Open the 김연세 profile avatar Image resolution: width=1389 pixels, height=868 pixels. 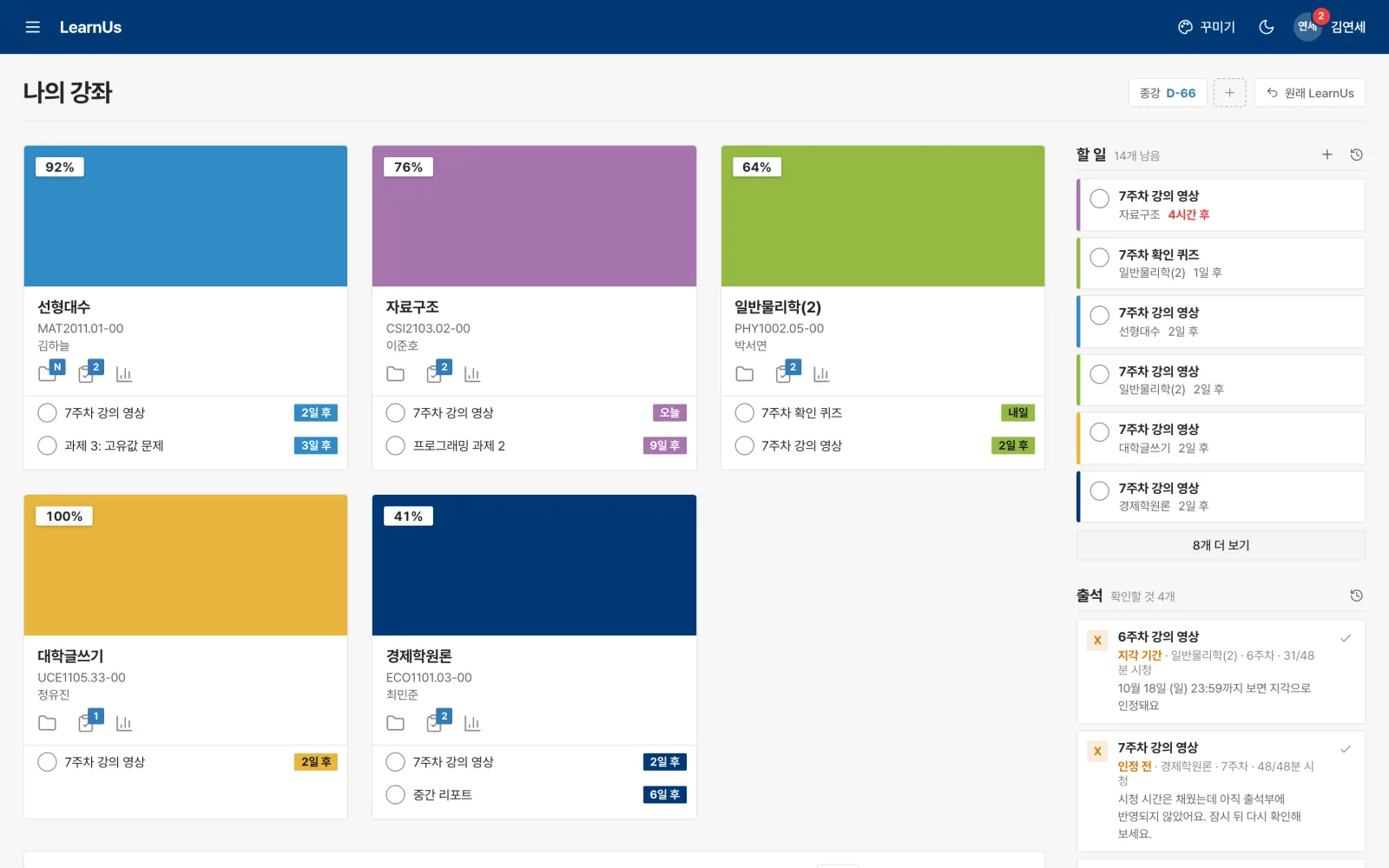pos(1307,27)
